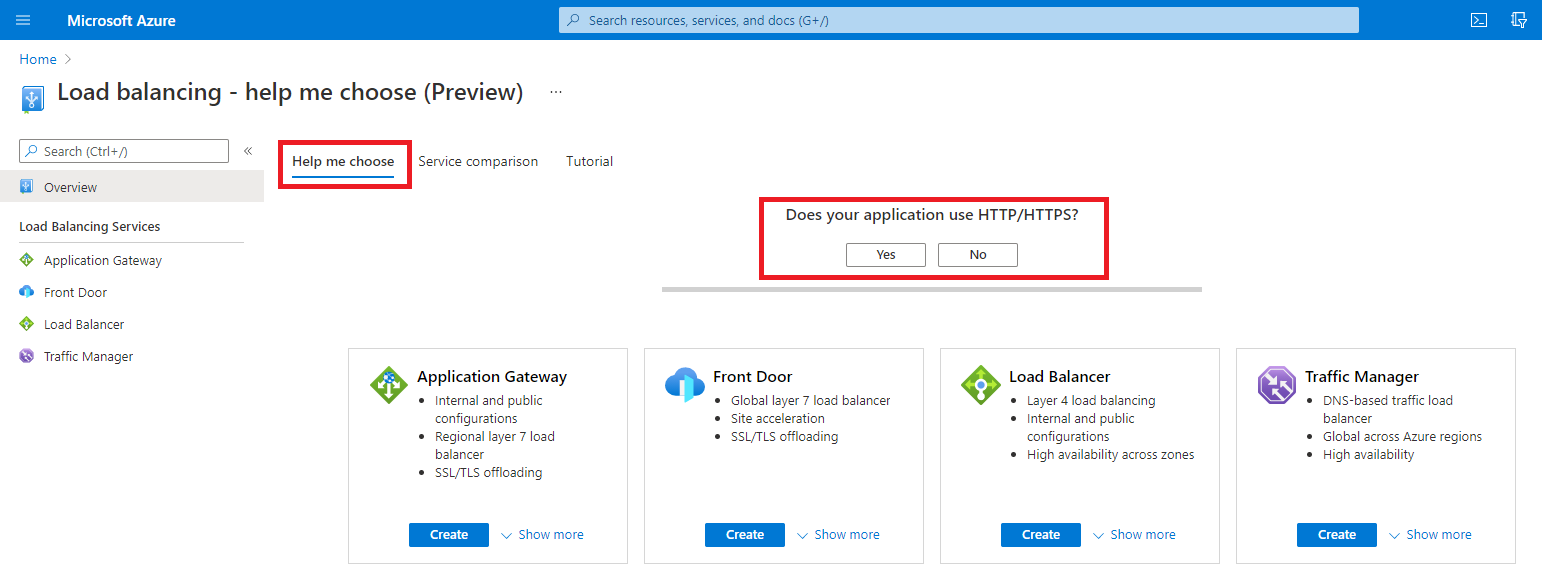This screenshot has height=586, width=1542.
Task: Switch to the Help me choose tab
Action: [343, 161]
